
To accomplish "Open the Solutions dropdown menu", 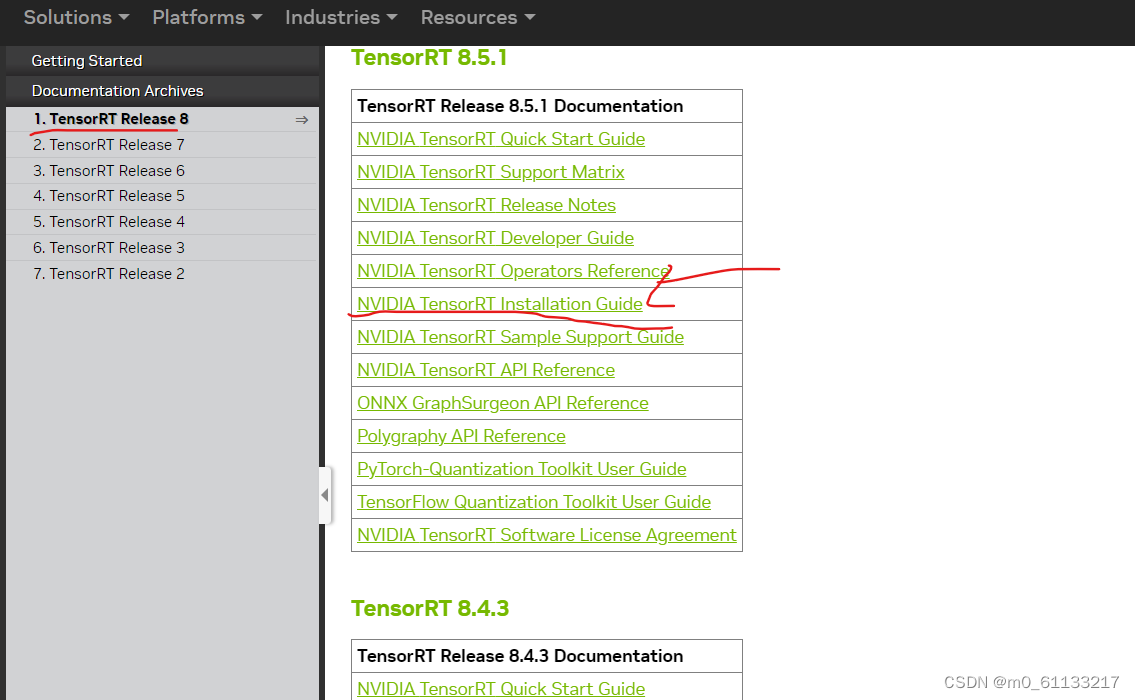I will [76, 17].
